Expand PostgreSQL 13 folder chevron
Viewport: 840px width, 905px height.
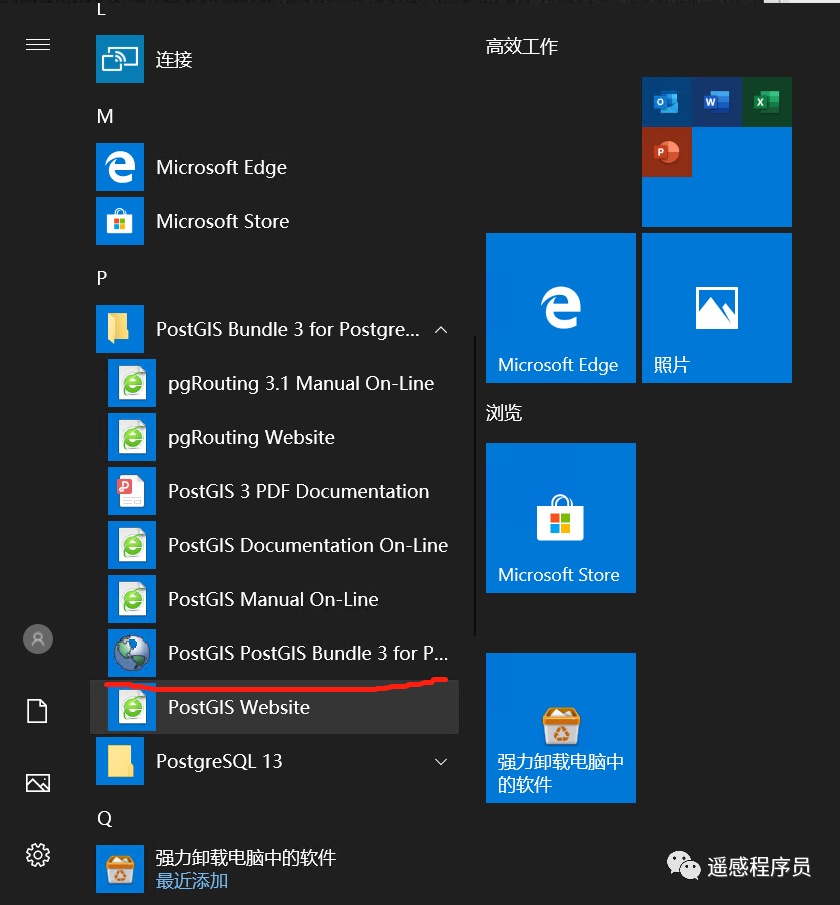click(441, 761)
